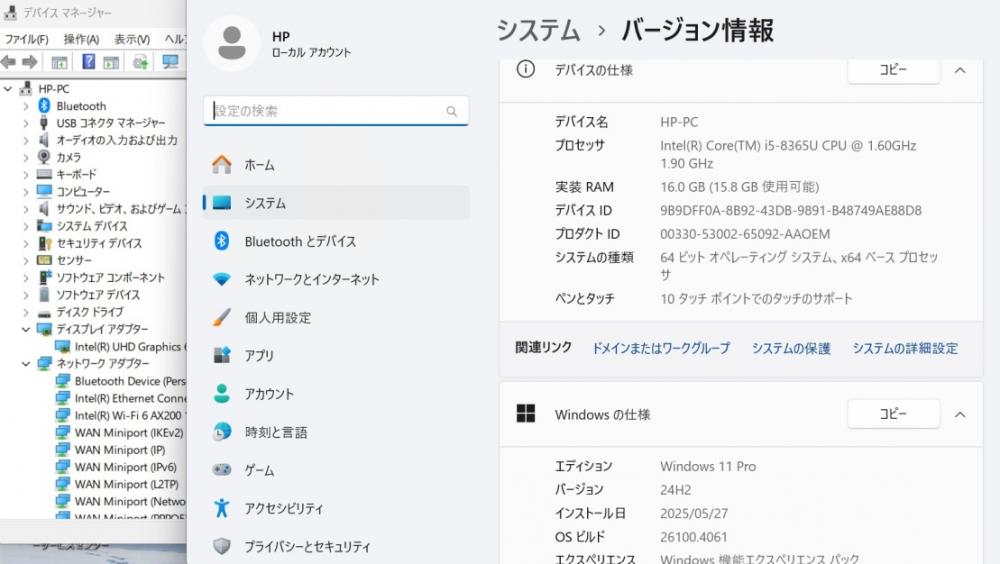Select WAN Miniport (IPv6) entry
This screenshot has width=1000, height=564.
pos(126,467)
